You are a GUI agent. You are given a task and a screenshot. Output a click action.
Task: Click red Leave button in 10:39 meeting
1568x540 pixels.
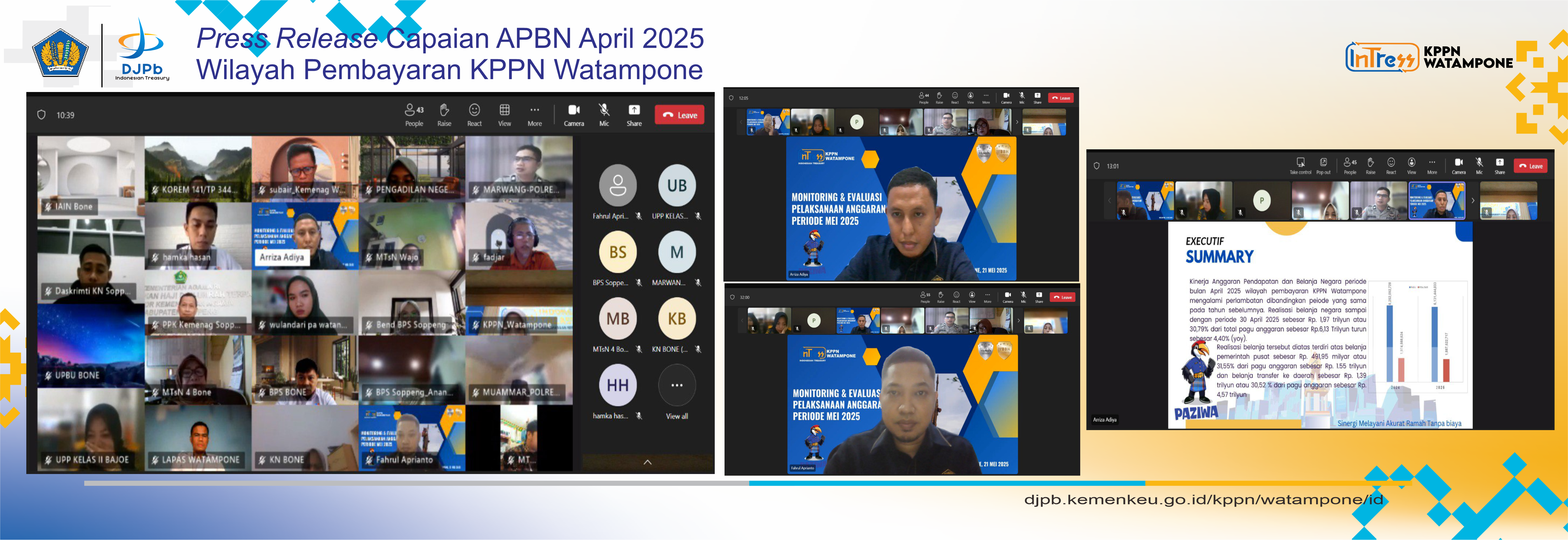(x=679, y=115)
